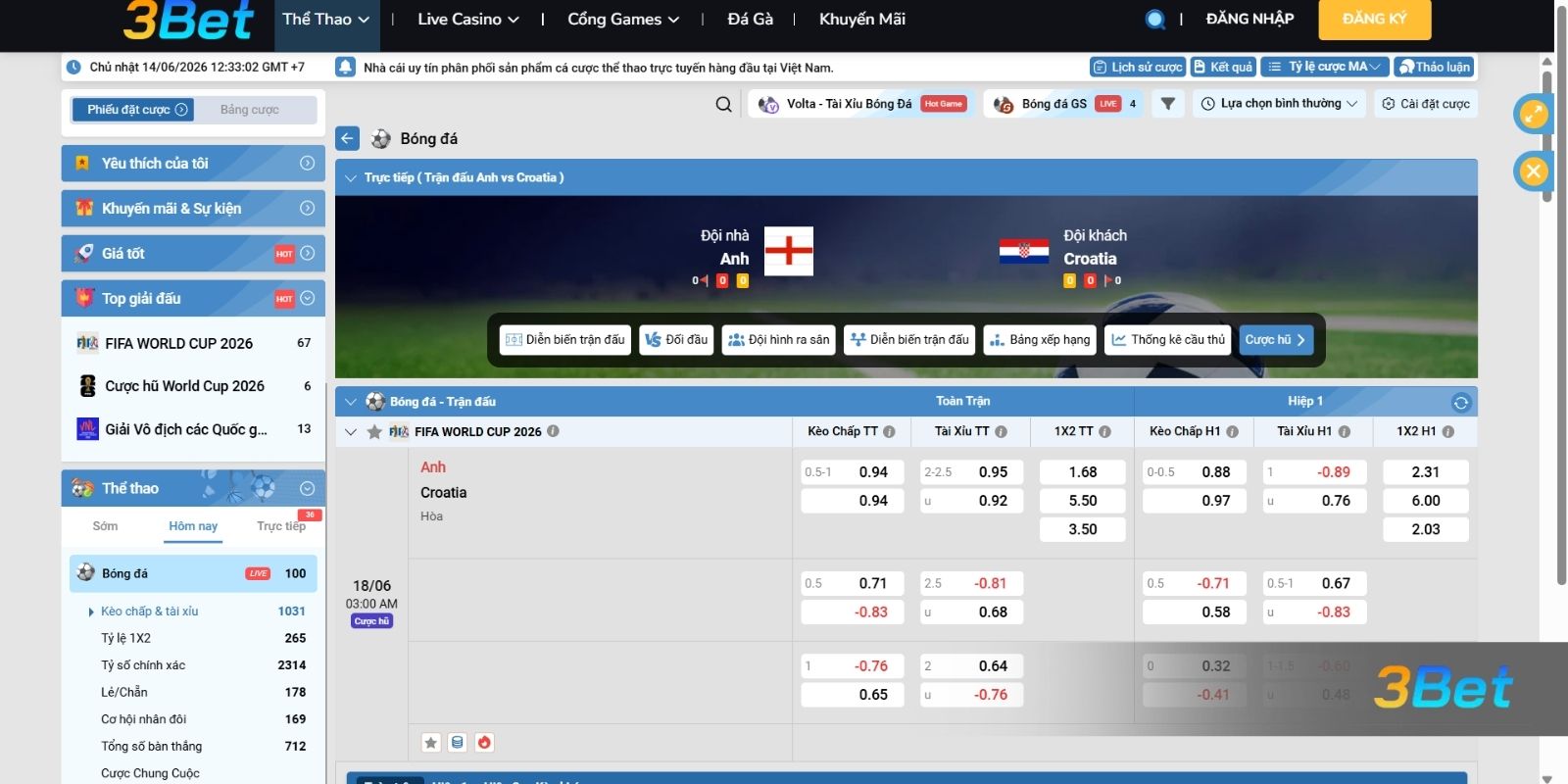Open Lựa chọn bình thường dropdown
The image size is (1568, 784).
point(1279,104)
